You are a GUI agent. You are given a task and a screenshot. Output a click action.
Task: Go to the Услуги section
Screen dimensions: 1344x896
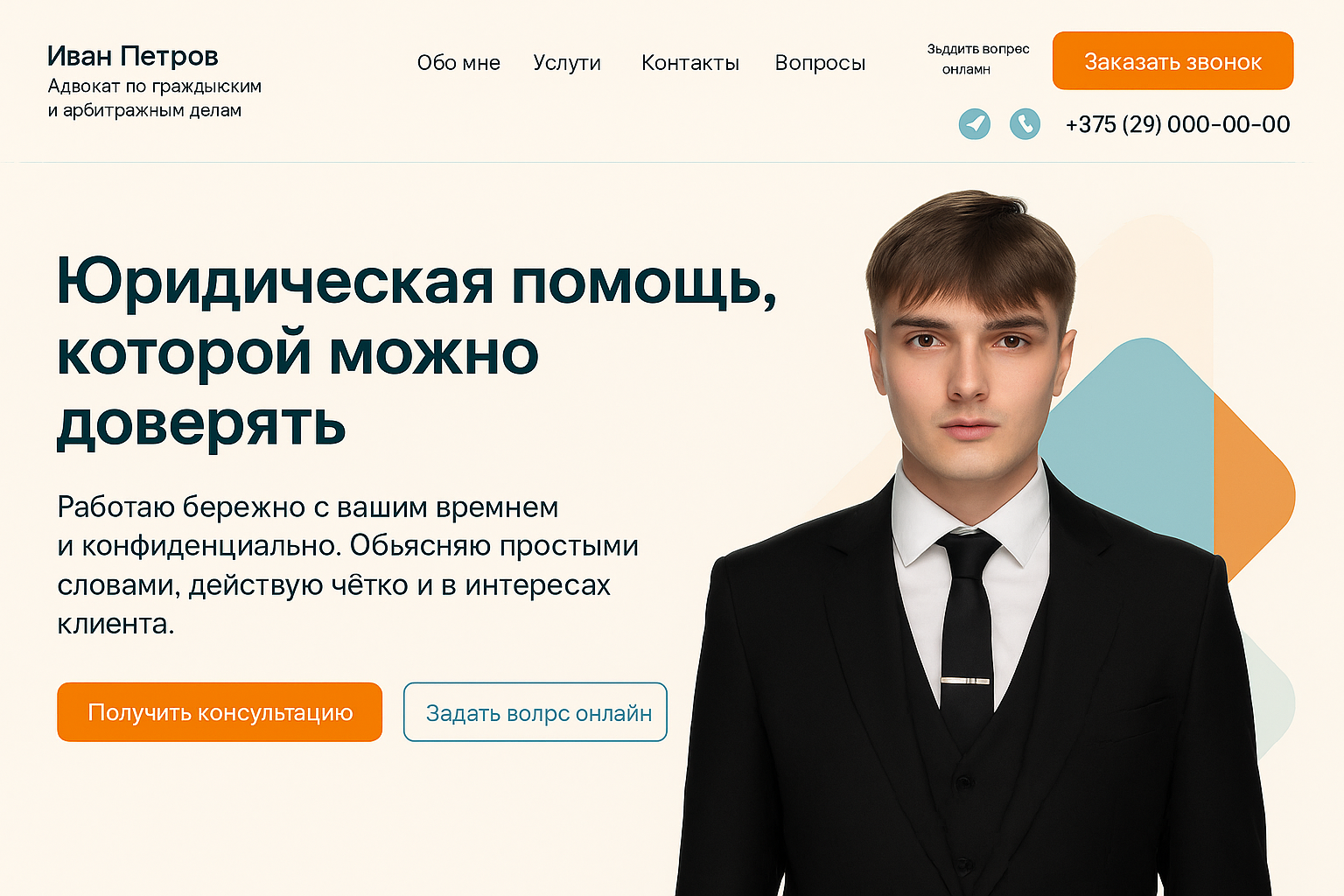click(x=567, y=63)
